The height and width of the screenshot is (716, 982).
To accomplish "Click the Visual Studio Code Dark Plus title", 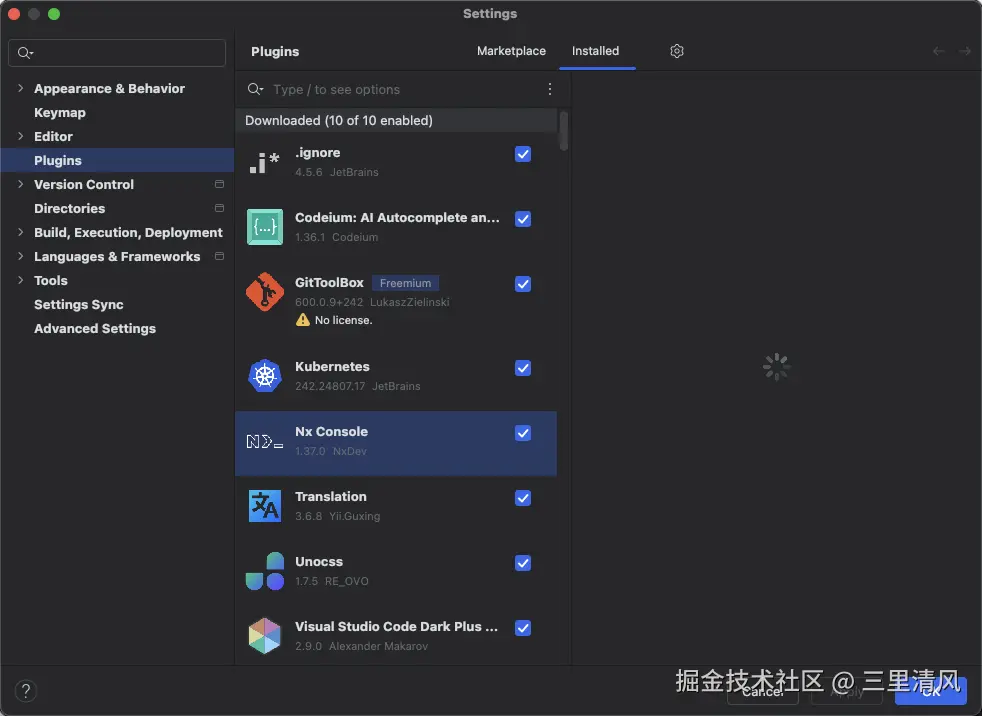I will [396, 626].
